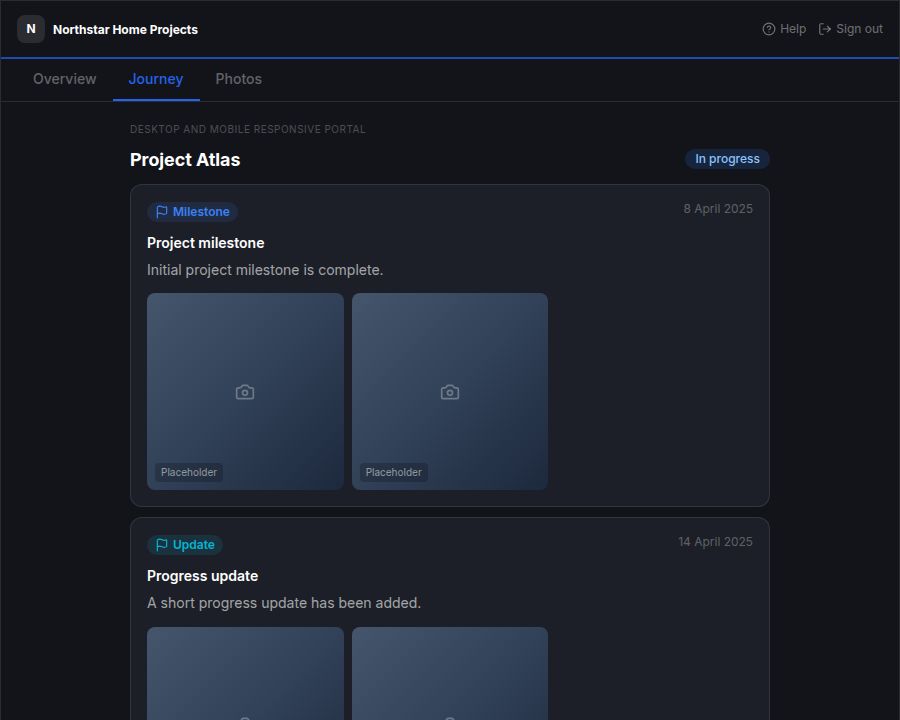
Task: Open first Progress update photo thumbnail
Action: pos(245,673)
